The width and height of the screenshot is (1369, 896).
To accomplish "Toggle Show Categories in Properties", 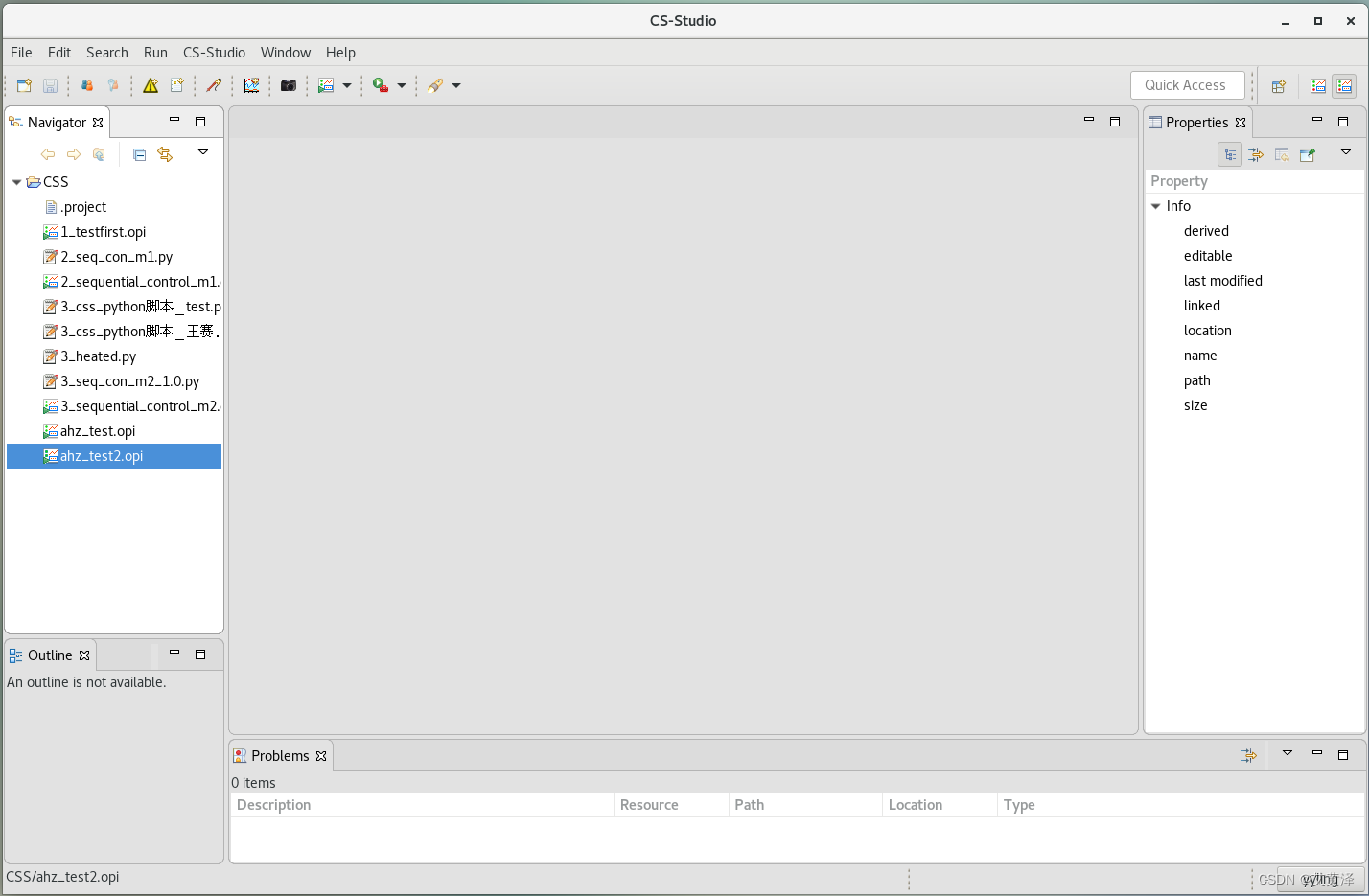I will (1230, 154).
